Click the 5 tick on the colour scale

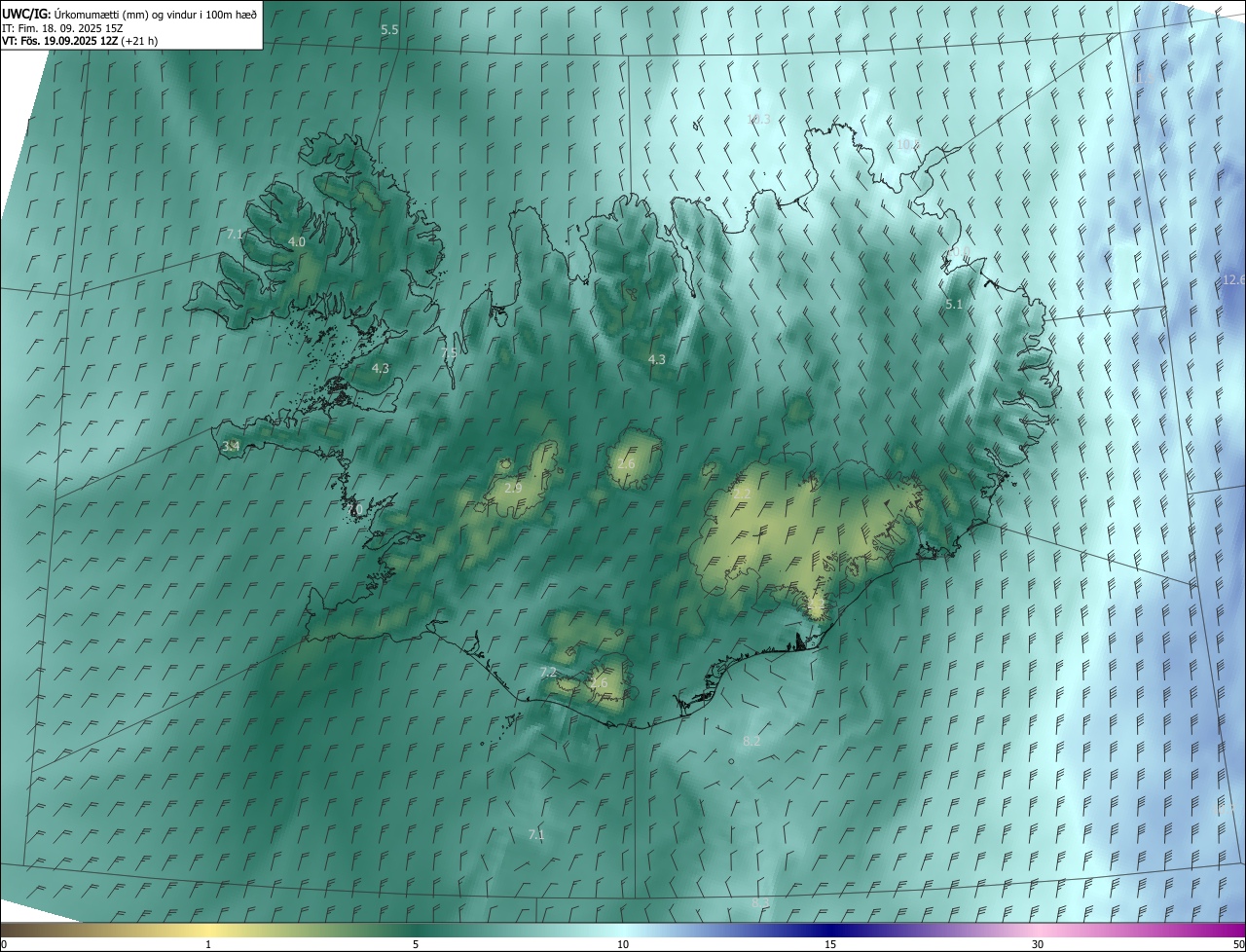pos(416,945)
